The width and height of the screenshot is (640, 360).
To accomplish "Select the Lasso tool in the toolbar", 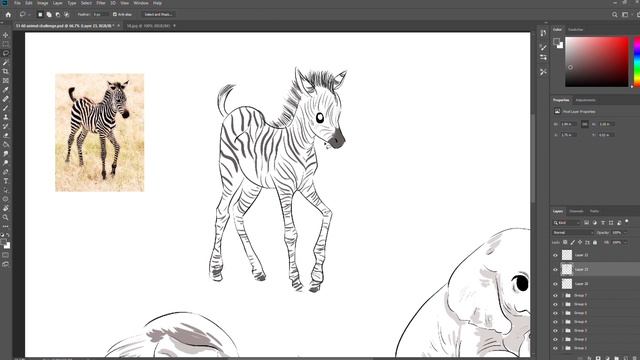I will (6, 53).
